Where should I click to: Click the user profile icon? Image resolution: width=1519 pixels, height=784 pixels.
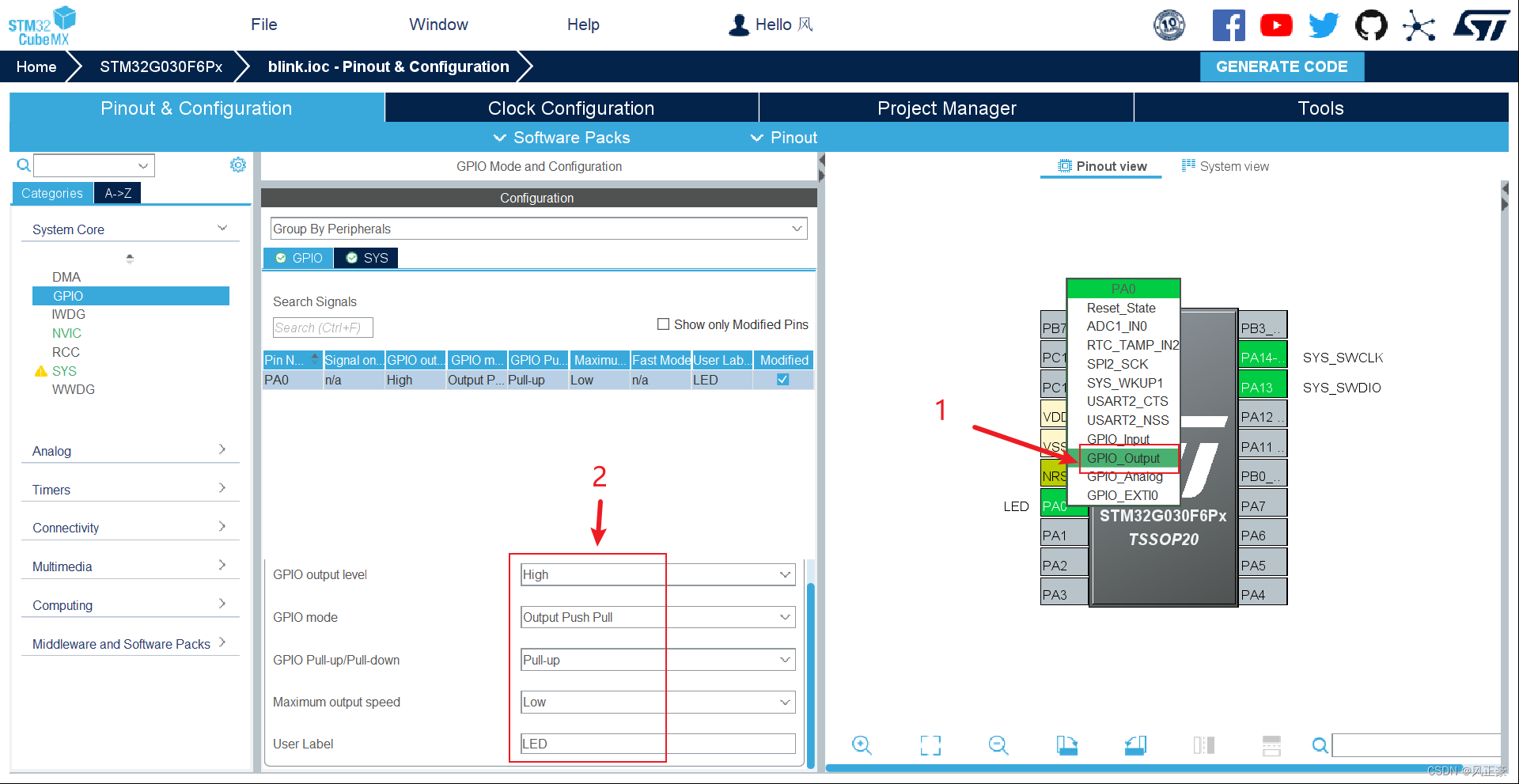(739, 25)
